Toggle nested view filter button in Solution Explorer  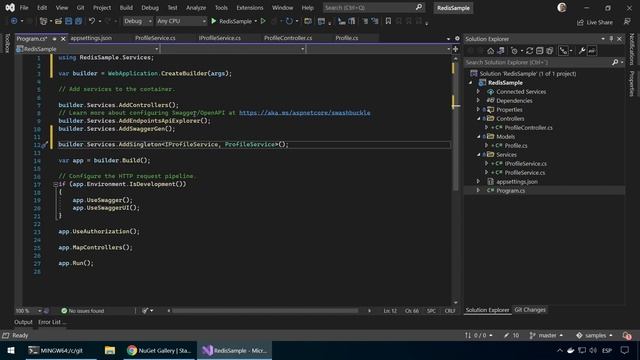click(564, 51)
